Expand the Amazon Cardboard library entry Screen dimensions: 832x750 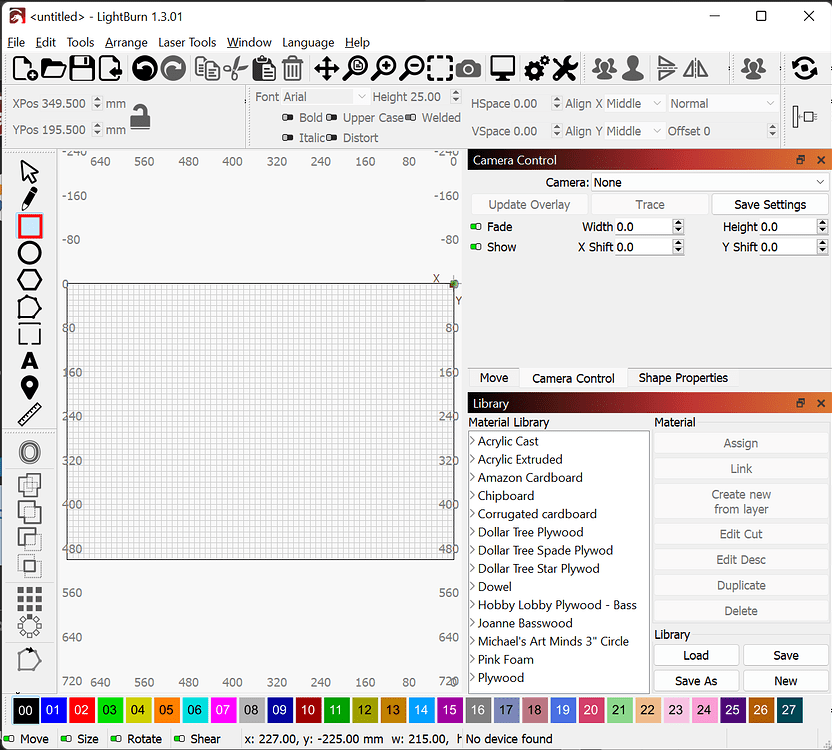point(472,477)
